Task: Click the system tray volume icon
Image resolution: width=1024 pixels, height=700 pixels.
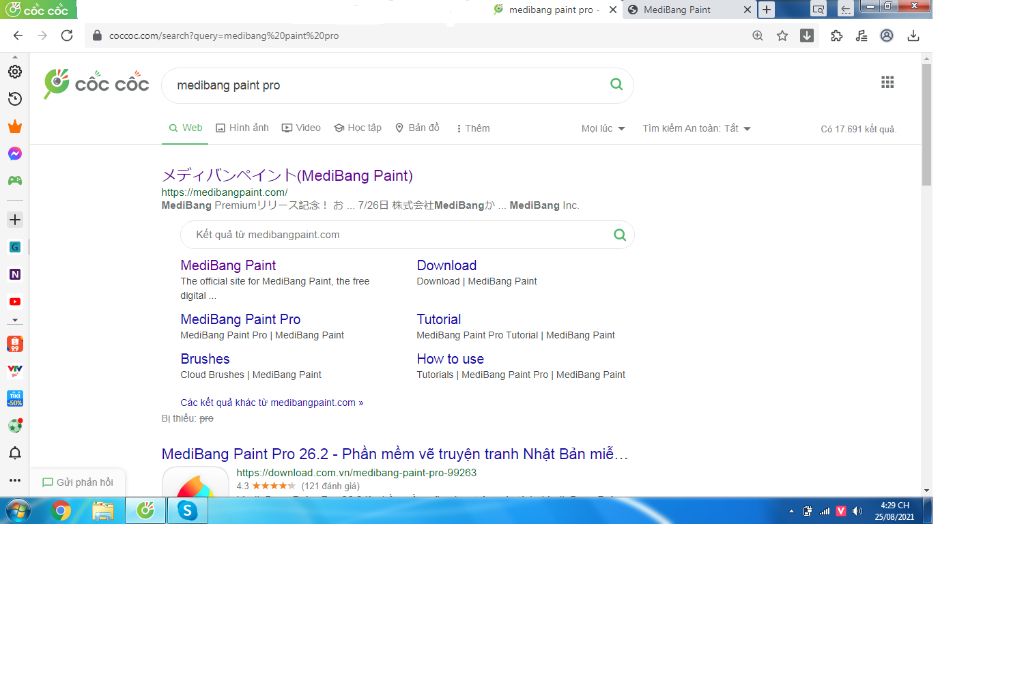Action: click(x=857, y=511)
